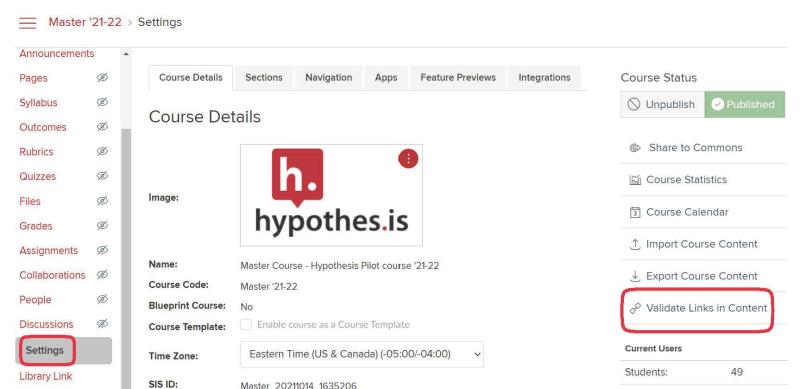Image resolution: width=800 pixels, height=389 pixels.
Task: Switch to the Navigation tab
Action: [x=329, y=78]
